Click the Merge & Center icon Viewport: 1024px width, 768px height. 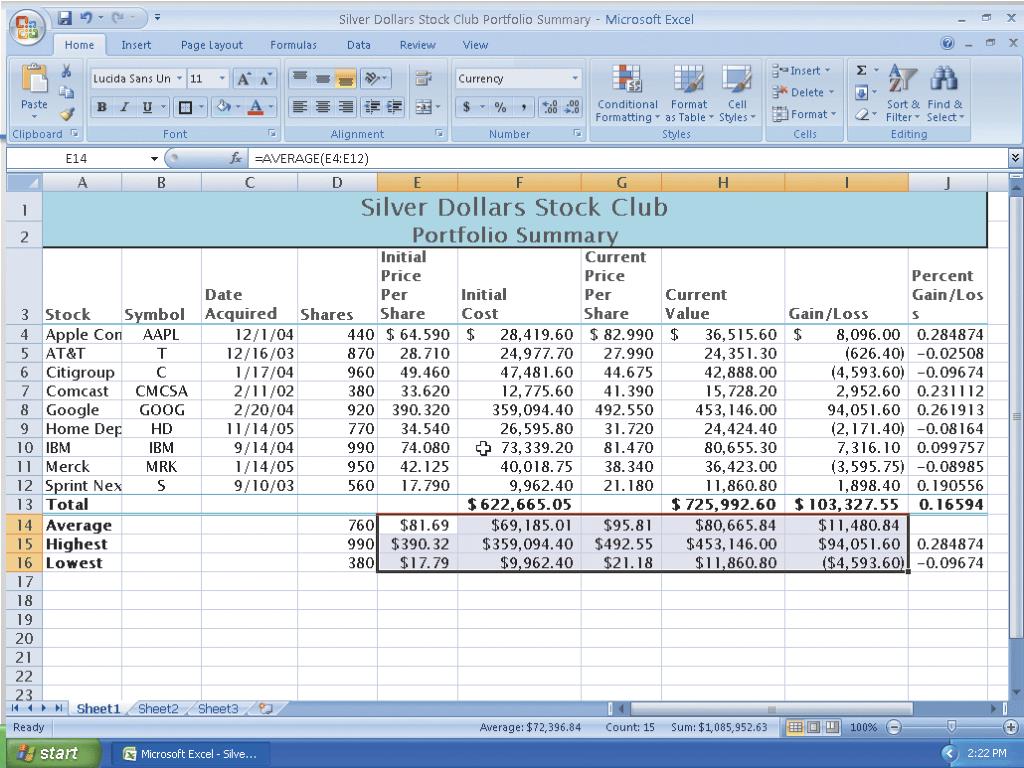pos(424,107)
